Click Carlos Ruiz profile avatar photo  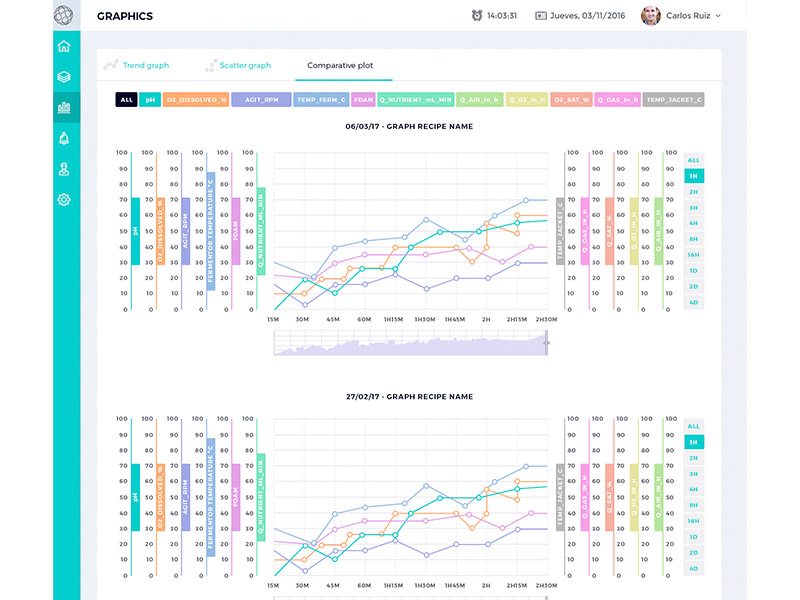coord(651,16)
